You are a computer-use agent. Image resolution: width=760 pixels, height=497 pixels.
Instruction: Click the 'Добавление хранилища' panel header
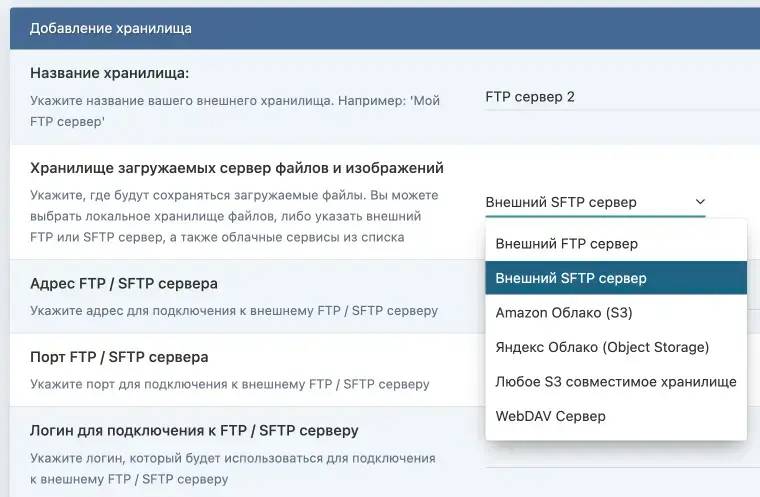click(111, 28)
